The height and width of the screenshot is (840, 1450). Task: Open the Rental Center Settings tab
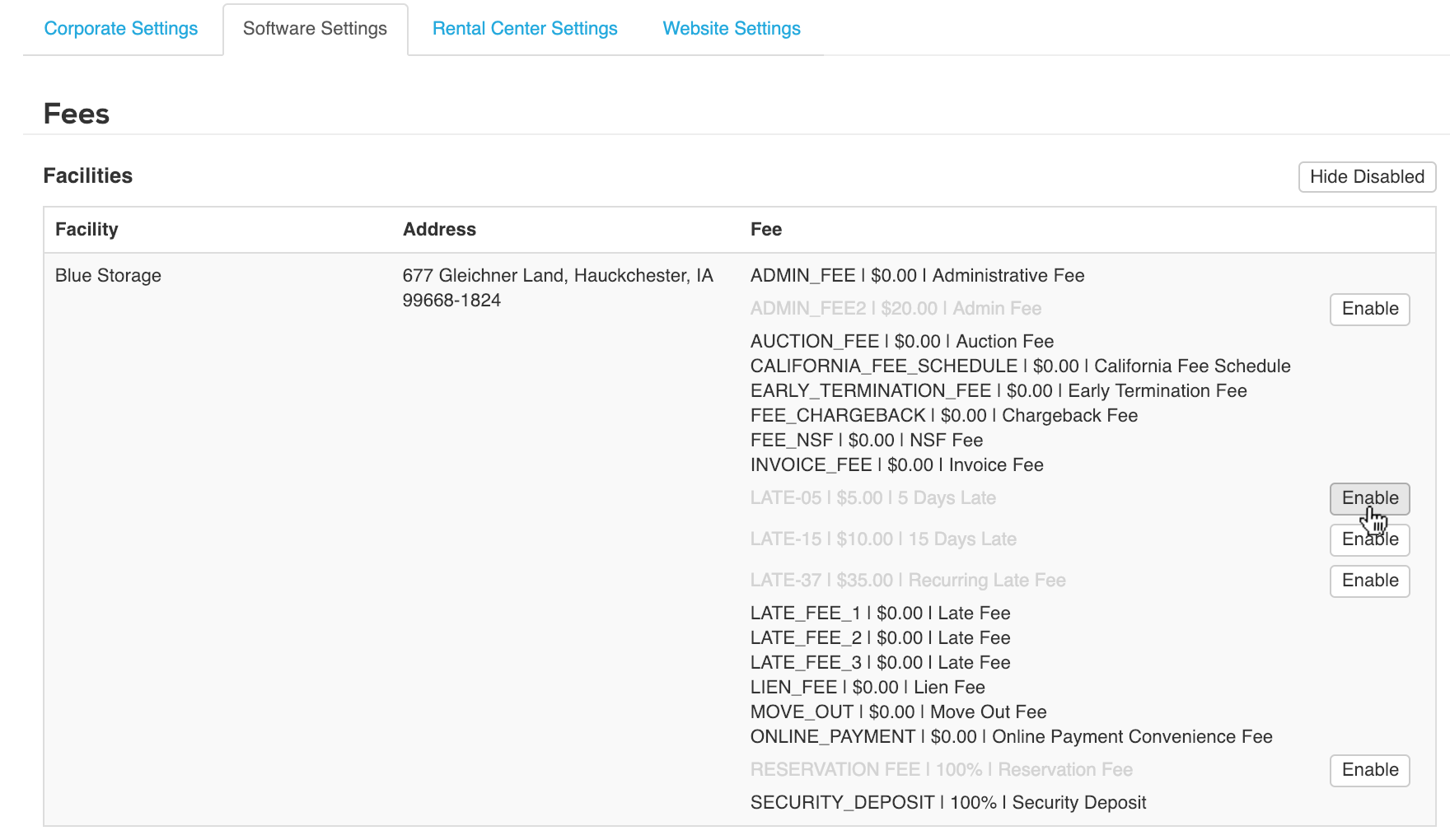click(x=525, y=28)
